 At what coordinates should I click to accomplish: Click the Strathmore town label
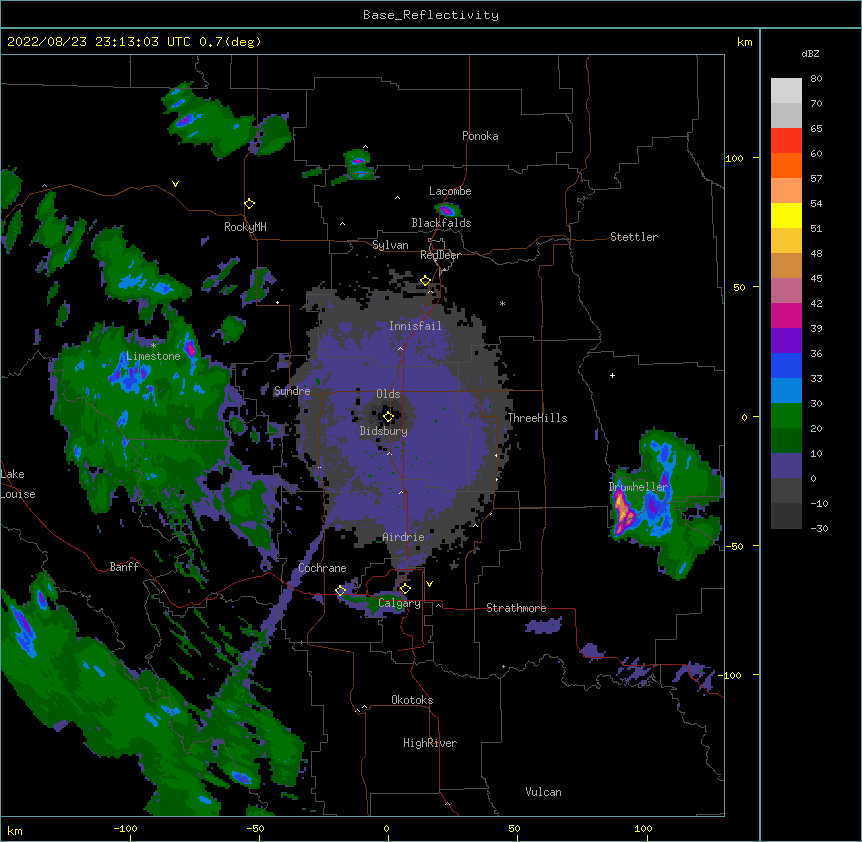516,608
